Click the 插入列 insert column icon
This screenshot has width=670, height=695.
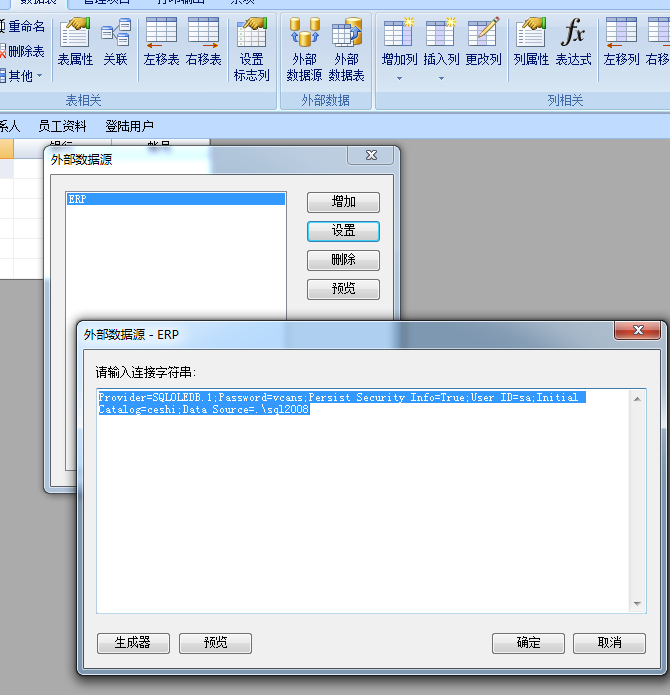(441, 42)
